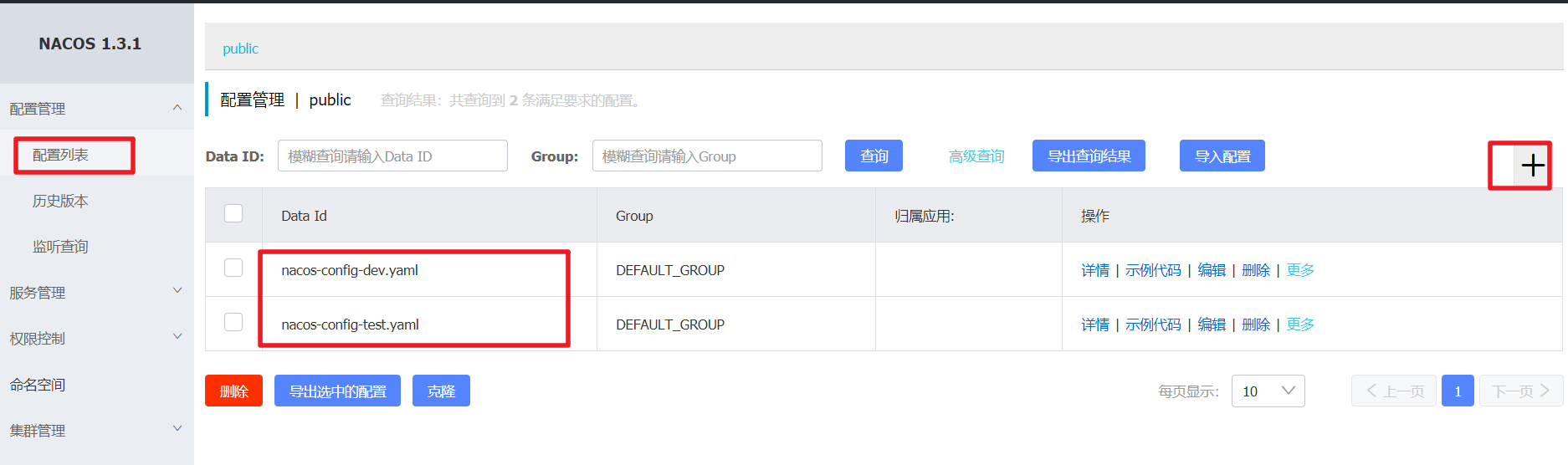Open 更多 options for nacos-config-dev.yaml
The image size is (1568, 465).
tap(1300, 270)
